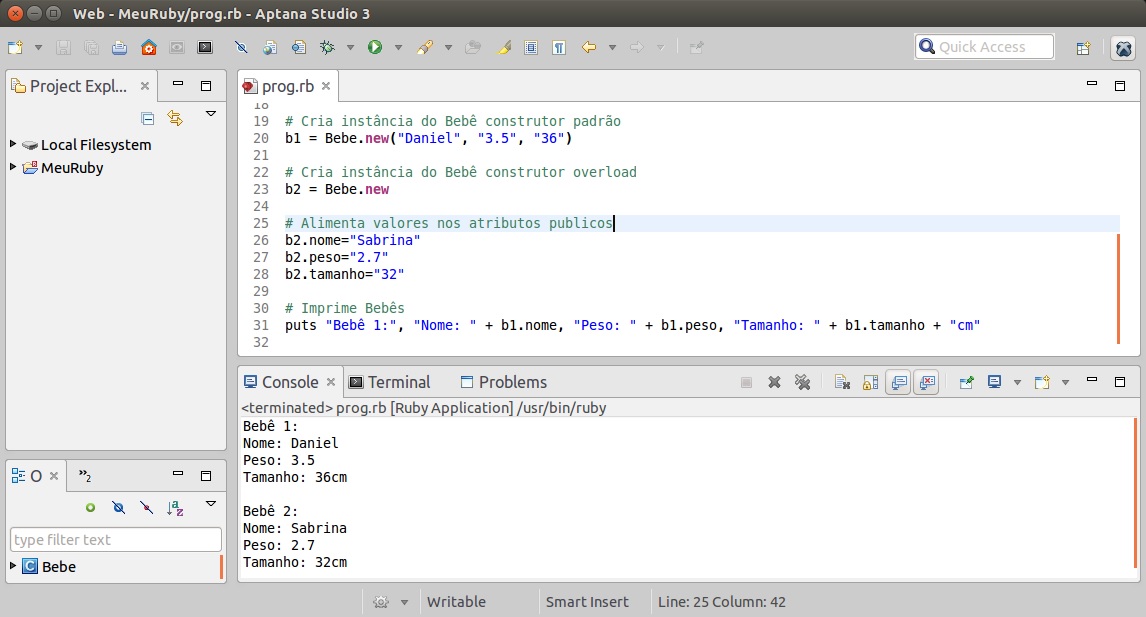
Task: Switch to the Terminal tab
Action: point(398,382)
